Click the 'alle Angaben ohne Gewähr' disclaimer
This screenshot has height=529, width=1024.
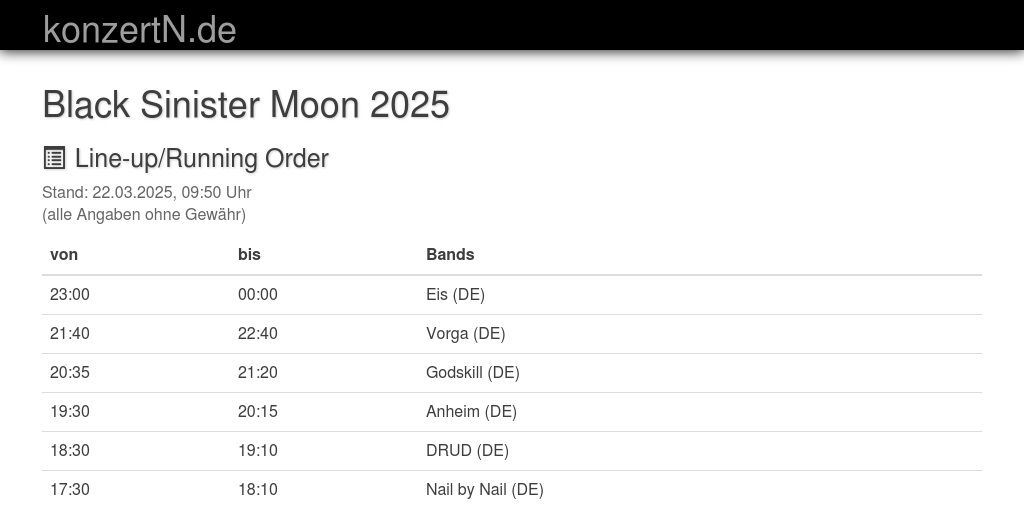pyautogui.click(x=144, y=214)
